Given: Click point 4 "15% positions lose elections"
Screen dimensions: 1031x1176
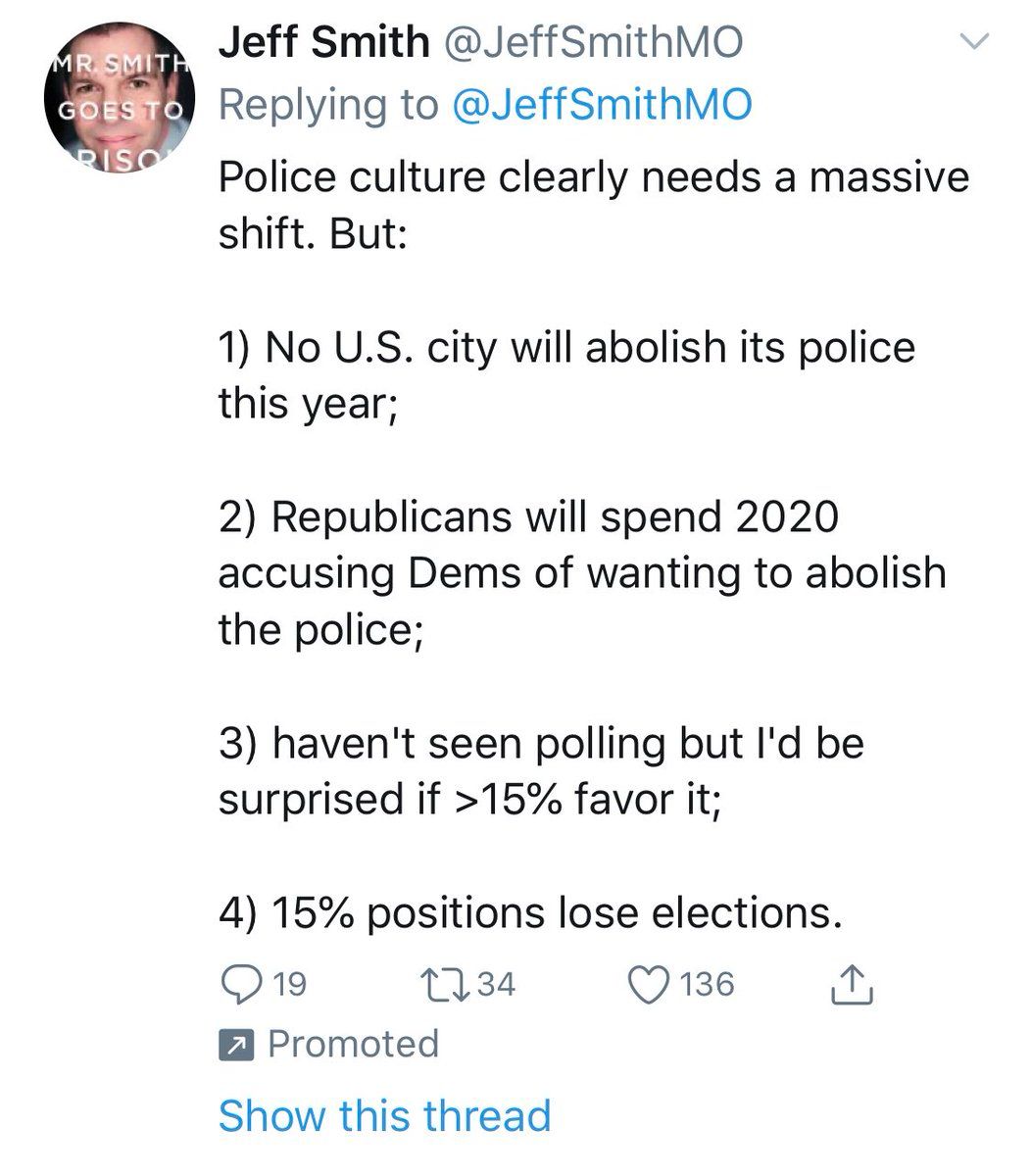Looking at the screenshot, I should coord(529,913).
